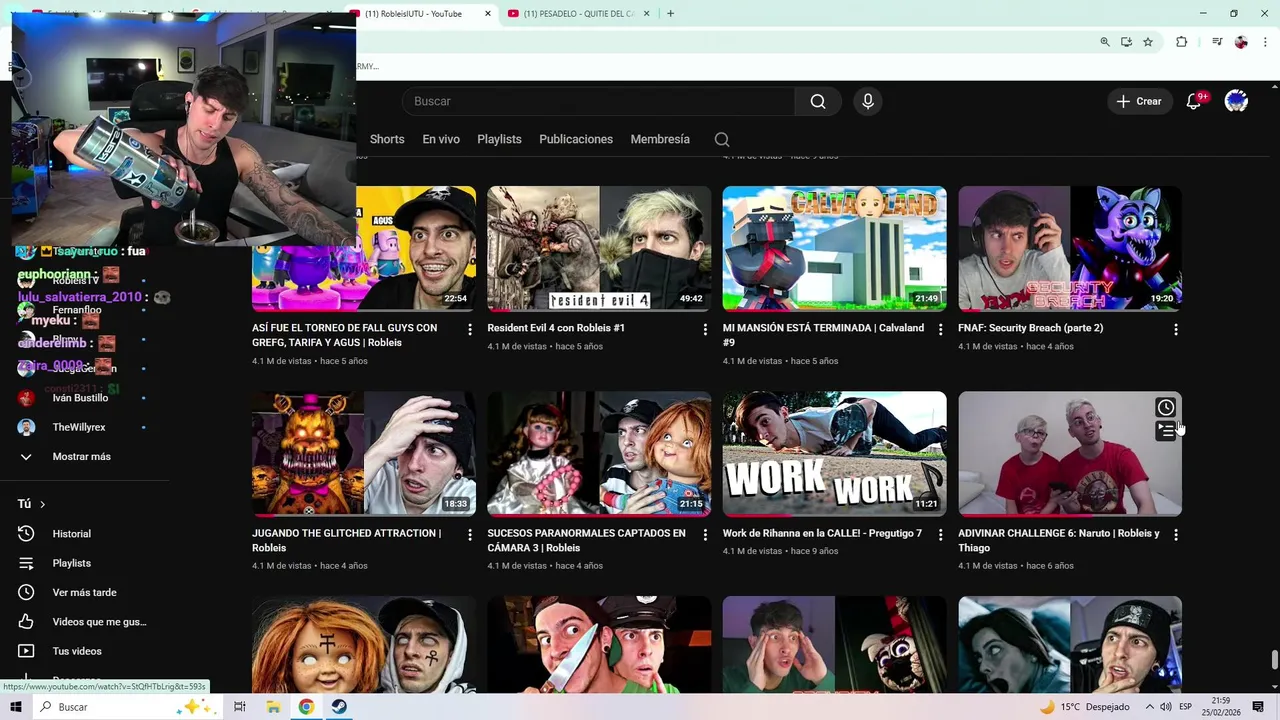Open options for MI MANSIÓN video
The image size is (1280, 720).
(x=940, y=329)
